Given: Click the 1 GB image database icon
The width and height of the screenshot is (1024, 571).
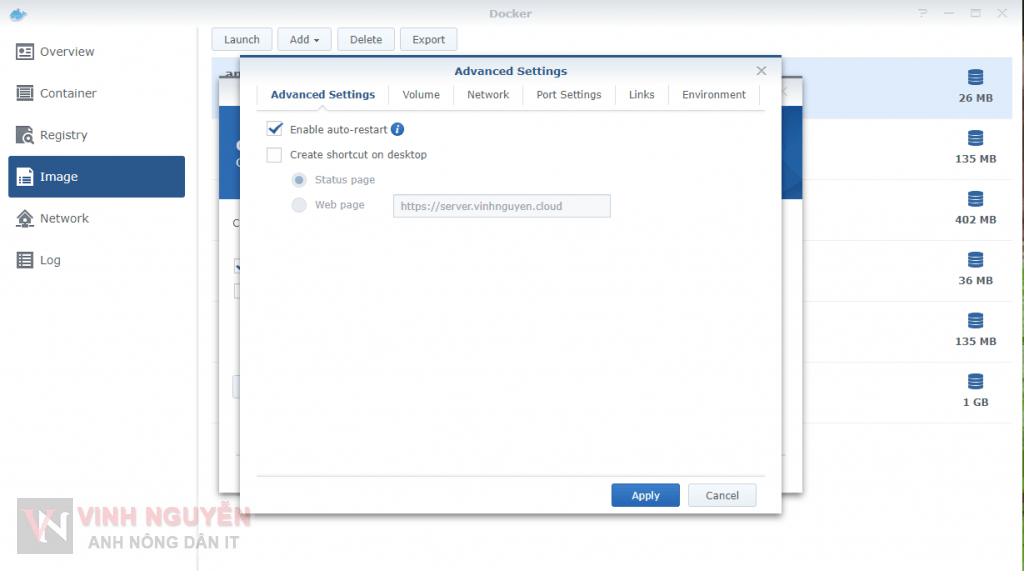Looking at the screenshot, I should tap(975, 381).
